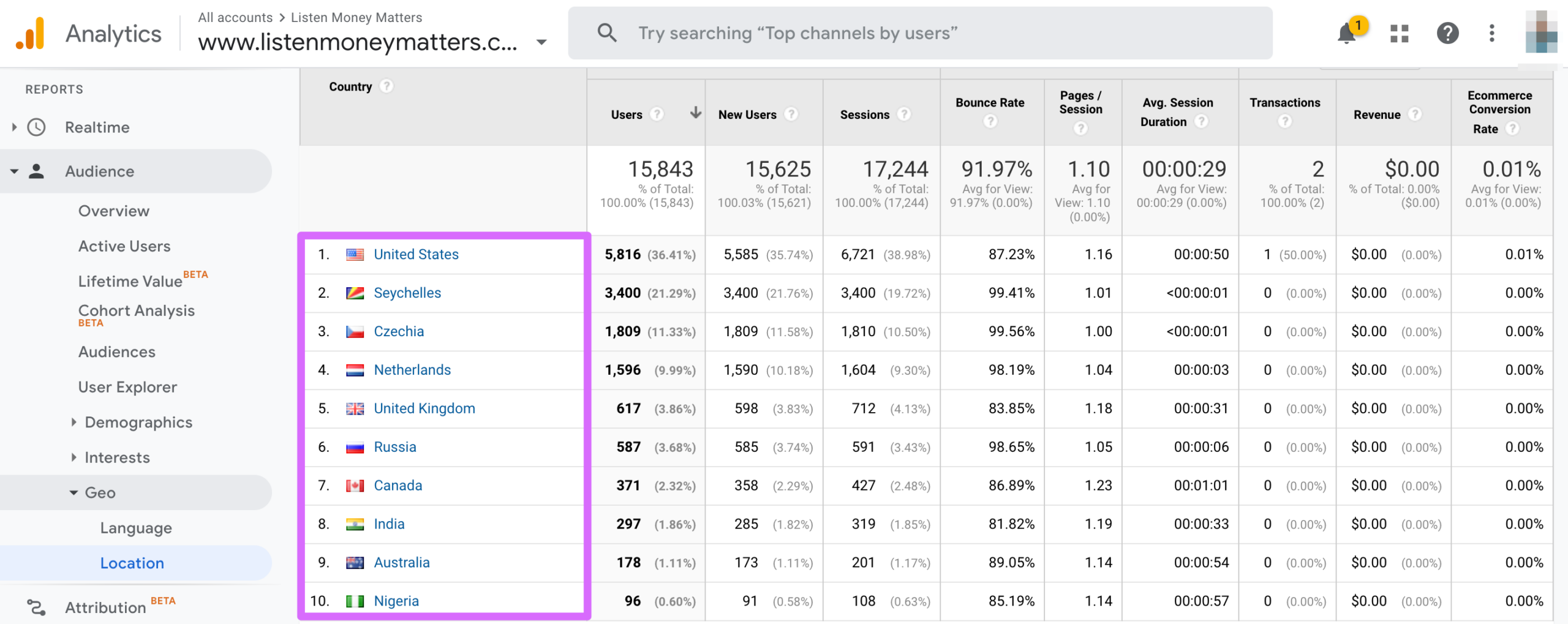The width and height of the screenshot is (1568, 624).
Task: Open the United States country link
Action: [417, 255]
